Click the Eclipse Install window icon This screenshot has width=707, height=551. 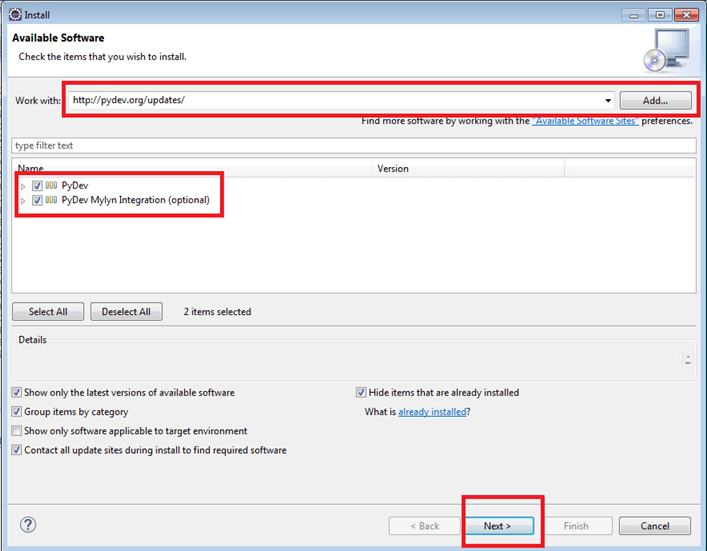tap(15, 14)
